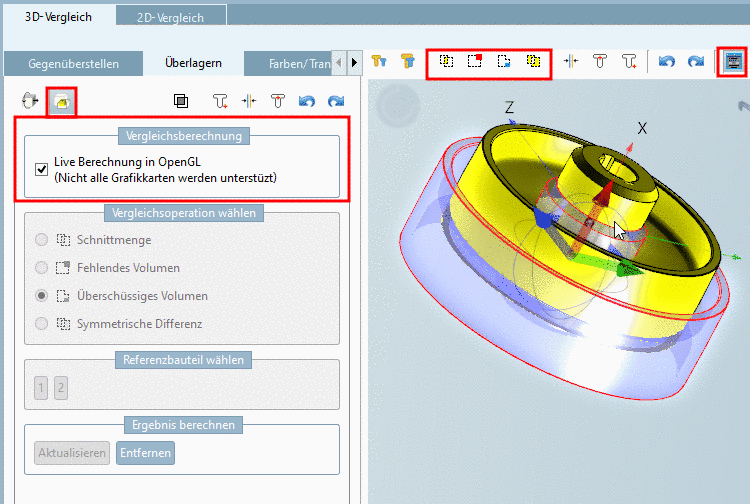Viewport: 750px width, 504px height.
Task: Select Symmetrische Differenz icon in viewer toolbar
Action: pos(533,61)
